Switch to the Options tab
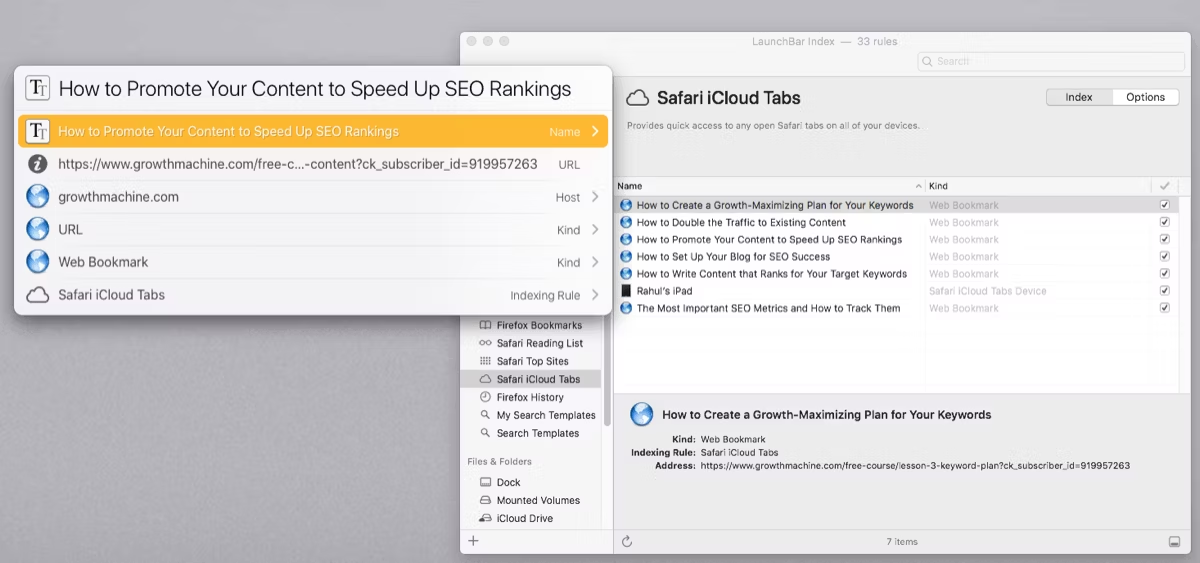The height and width of the screenshot is (563, 1200). pyautogui.click(x=1145, y=97)
